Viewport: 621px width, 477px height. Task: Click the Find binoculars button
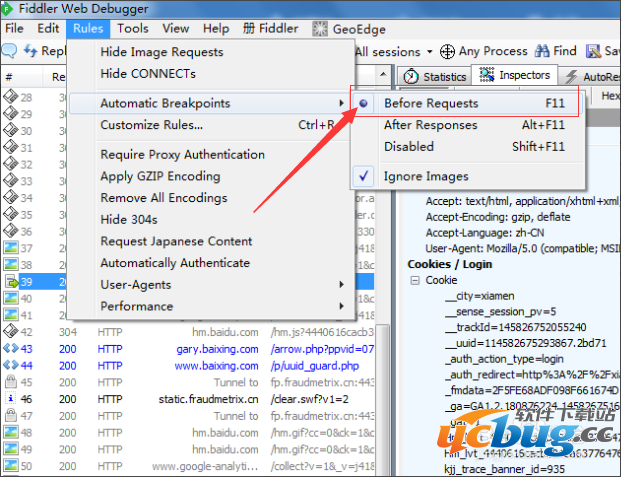coord(556,51)
